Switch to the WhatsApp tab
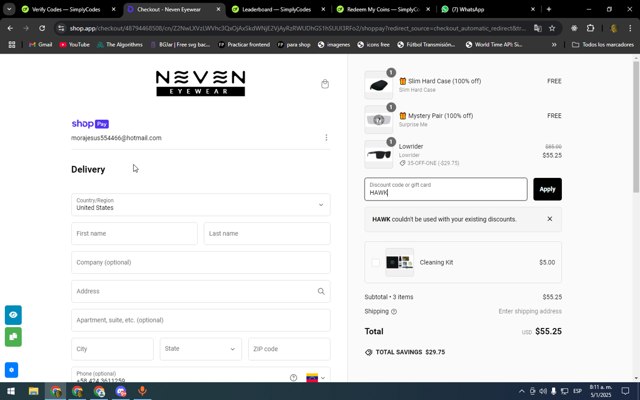This screenshot has height=400, width=640. point(468,9)
